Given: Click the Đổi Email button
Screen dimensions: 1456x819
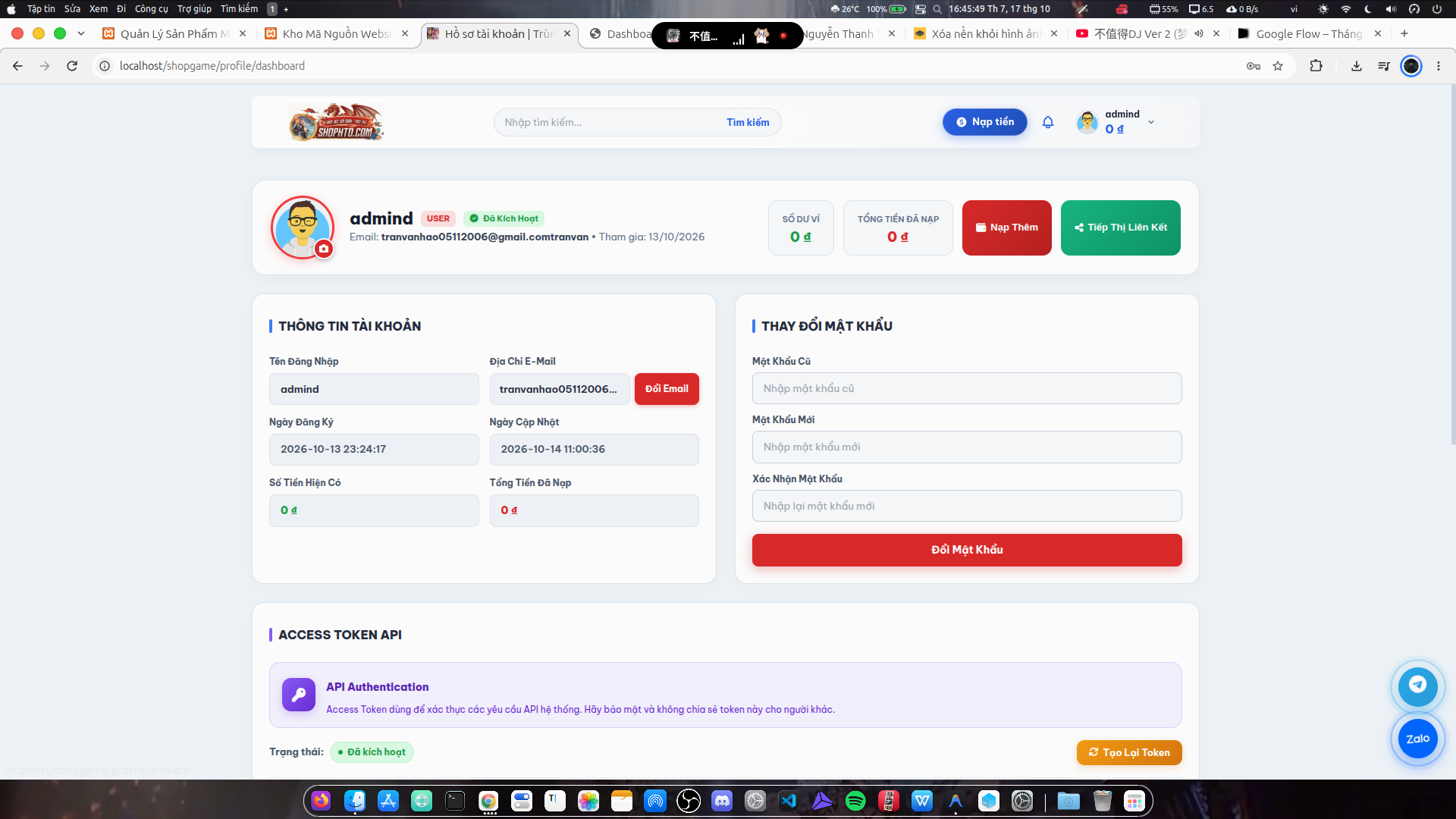Looking at the screenshot, I should [667, 389].
